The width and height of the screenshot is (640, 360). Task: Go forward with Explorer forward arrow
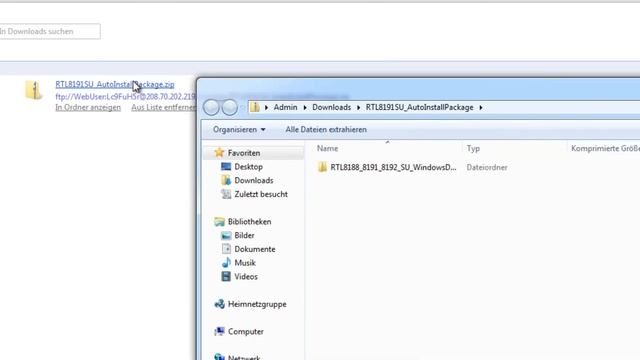[229, 107]
